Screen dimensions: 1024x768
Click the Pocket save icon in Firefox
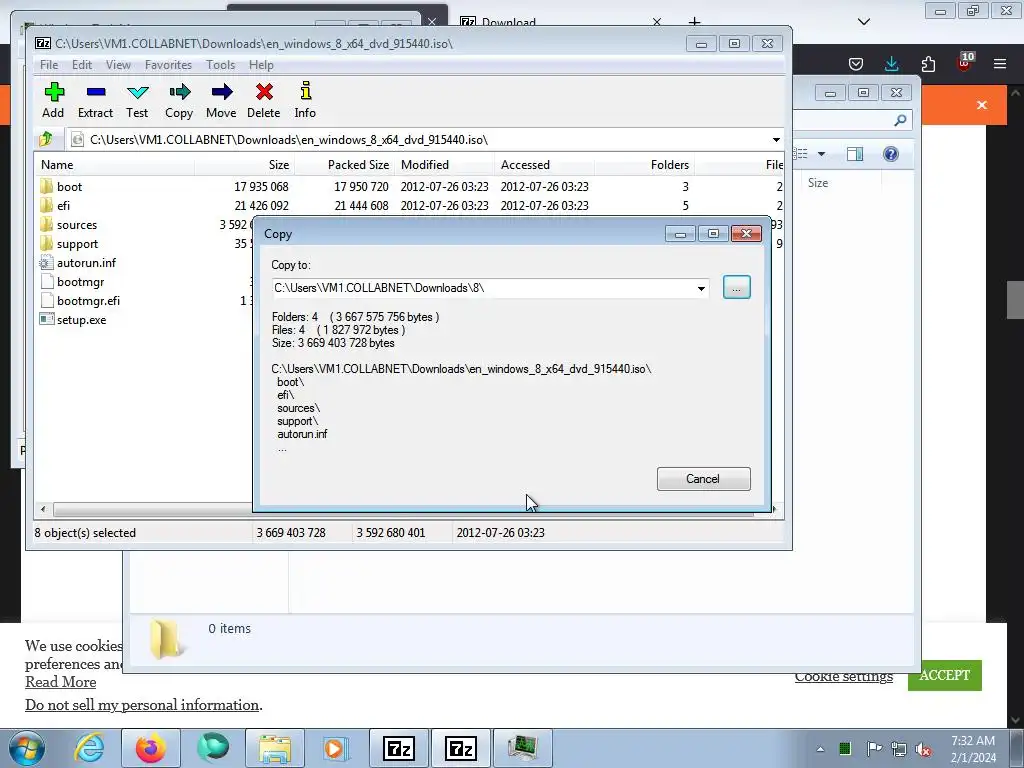856,63
